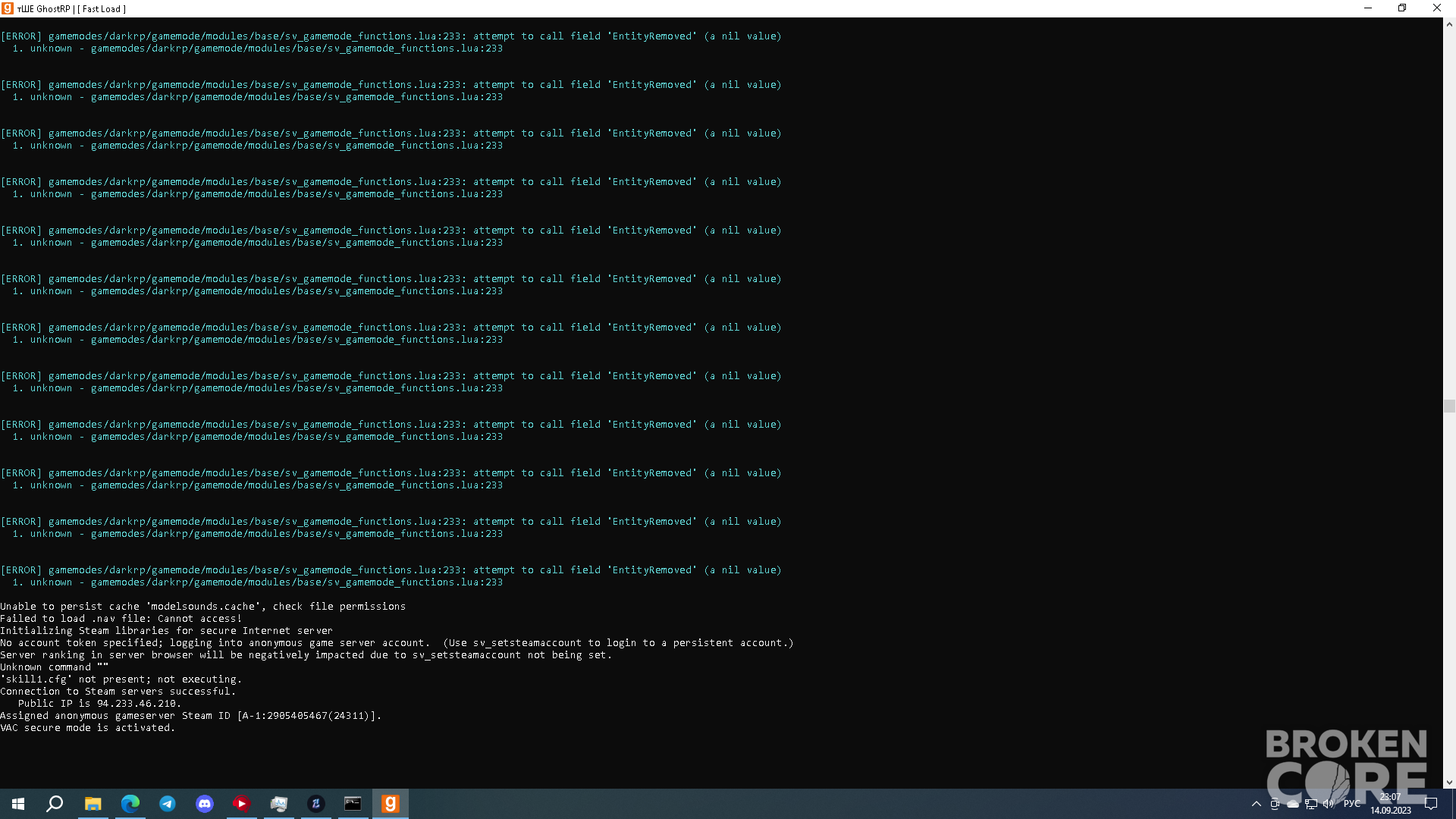Screen dimensions: 1456x819
Task: Click the 'Failed to load .nav file' line
Action: click(121, 619)
